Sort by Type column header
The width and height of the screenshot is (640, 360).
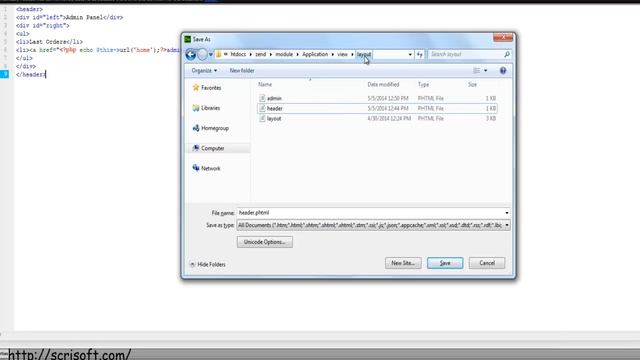[x=423, y=84]
